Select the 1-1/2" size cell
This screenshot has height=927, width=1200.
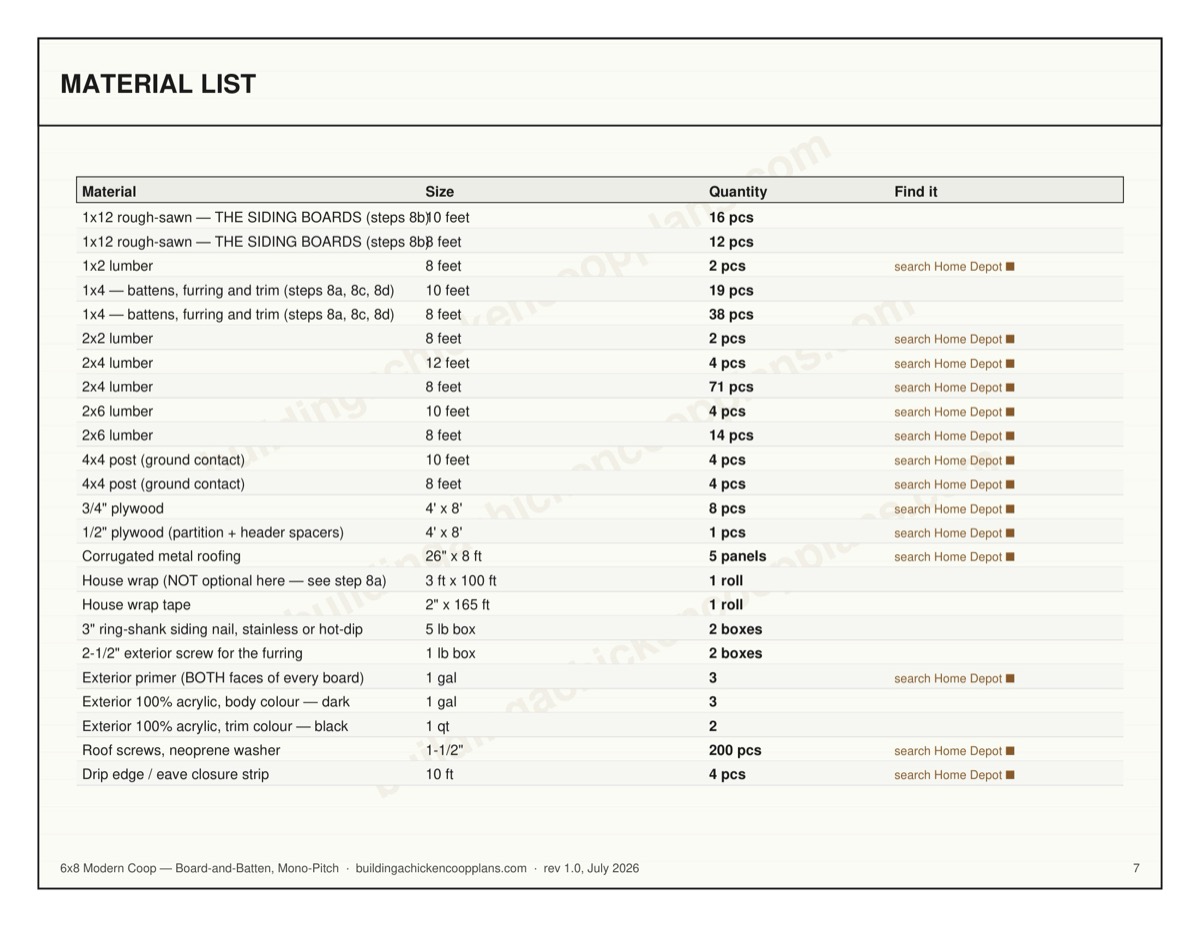click(444, 750)
